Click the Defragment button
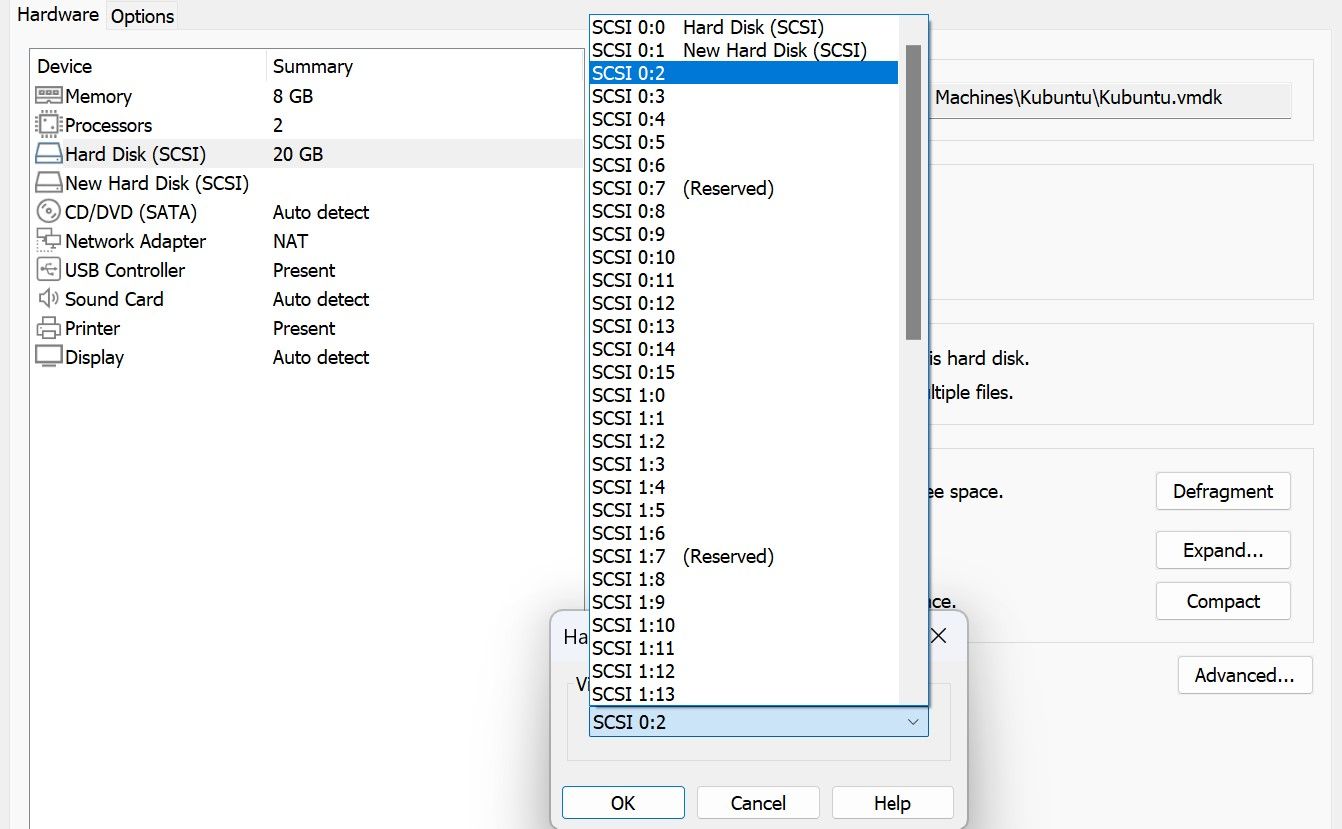The image size is (1342, 829). 1222,491
